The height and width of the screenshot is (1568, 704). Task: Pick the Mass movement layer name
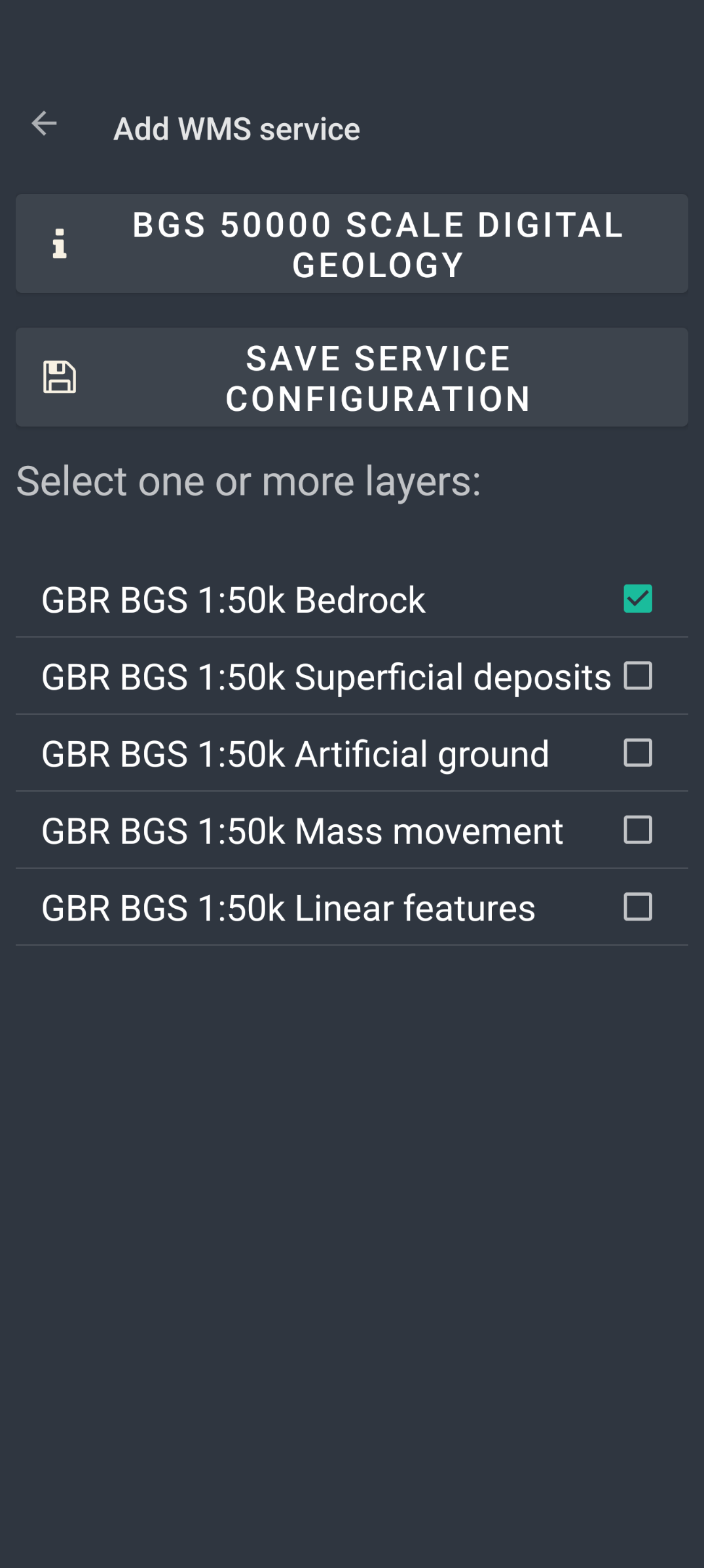click(x=302, y=832)
